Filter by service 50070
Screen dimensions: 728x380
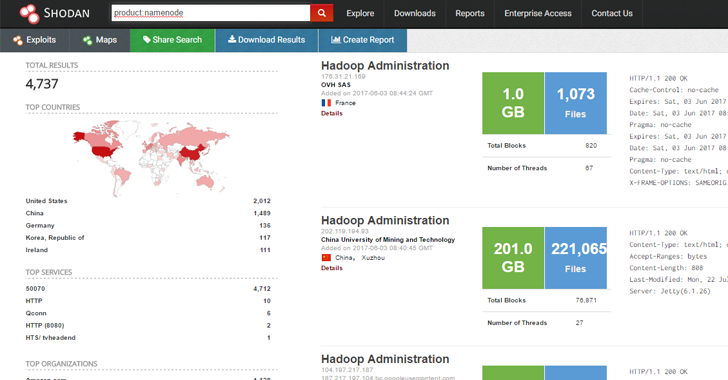pyautogui.click(x=35, y=288)
